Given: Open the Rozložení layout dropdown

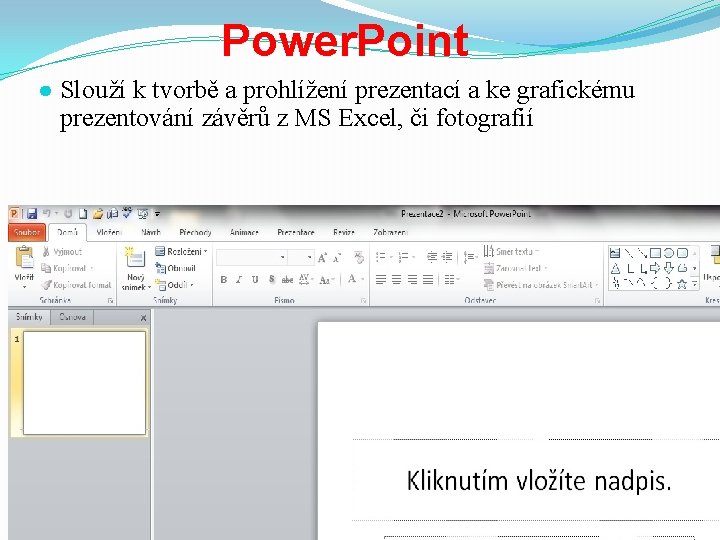Looking at the screenshot, I should [x=181, y=252].
